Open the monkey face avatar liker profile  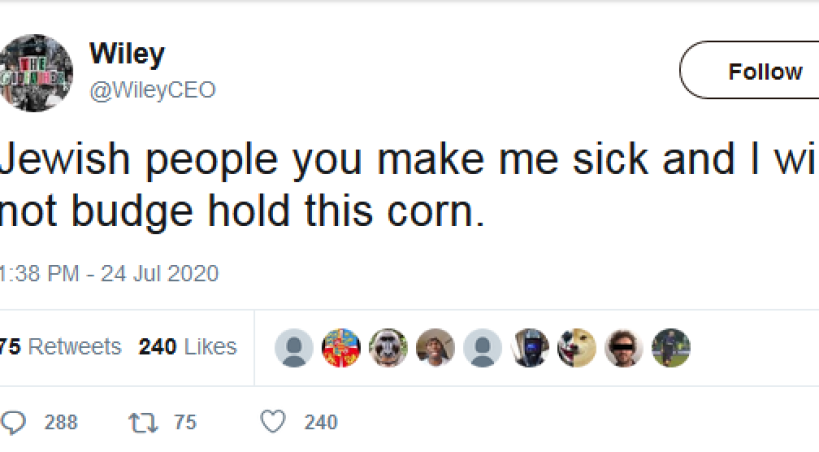point(388,348)
